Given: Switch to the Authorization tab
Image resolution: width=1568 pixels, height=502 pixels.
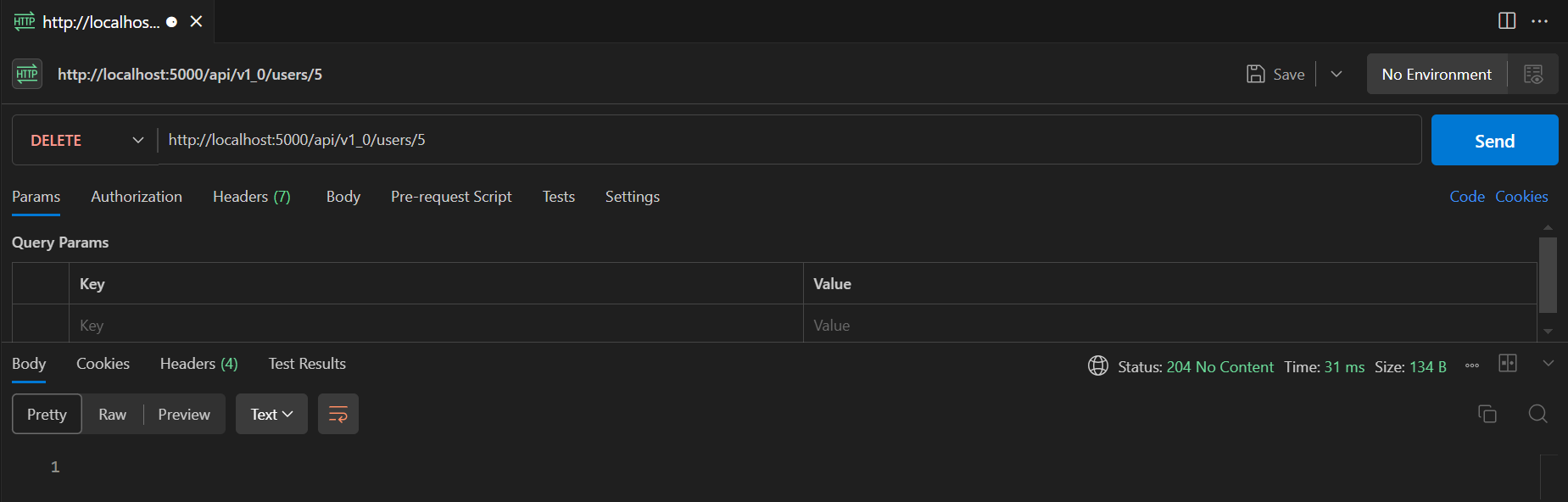Looking at the screenshot, I should coord(137,197).
